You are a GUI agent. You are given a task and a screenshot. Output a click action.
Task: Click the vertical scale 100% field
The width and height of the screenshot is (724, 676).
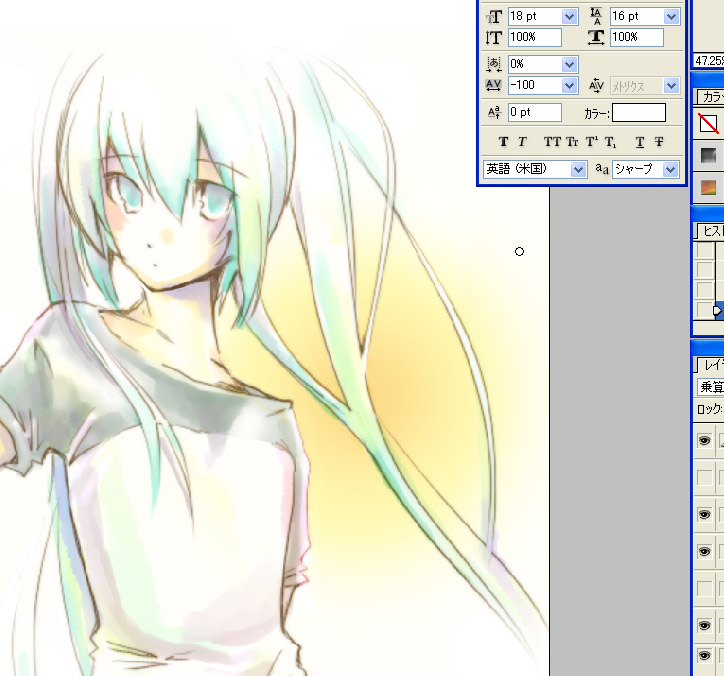(x=535, y=37)
